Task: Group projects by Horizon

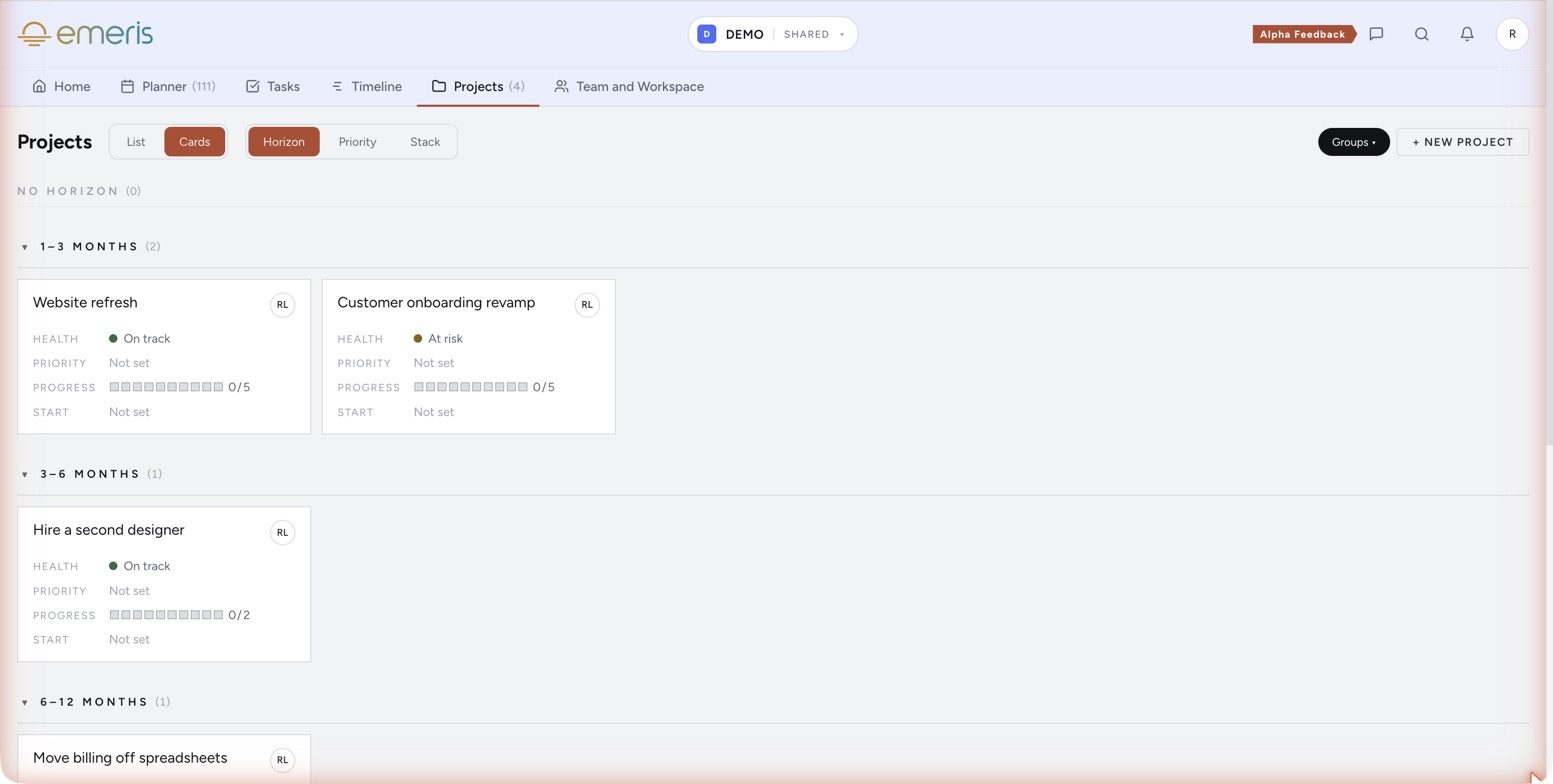Action: point(284,142)
